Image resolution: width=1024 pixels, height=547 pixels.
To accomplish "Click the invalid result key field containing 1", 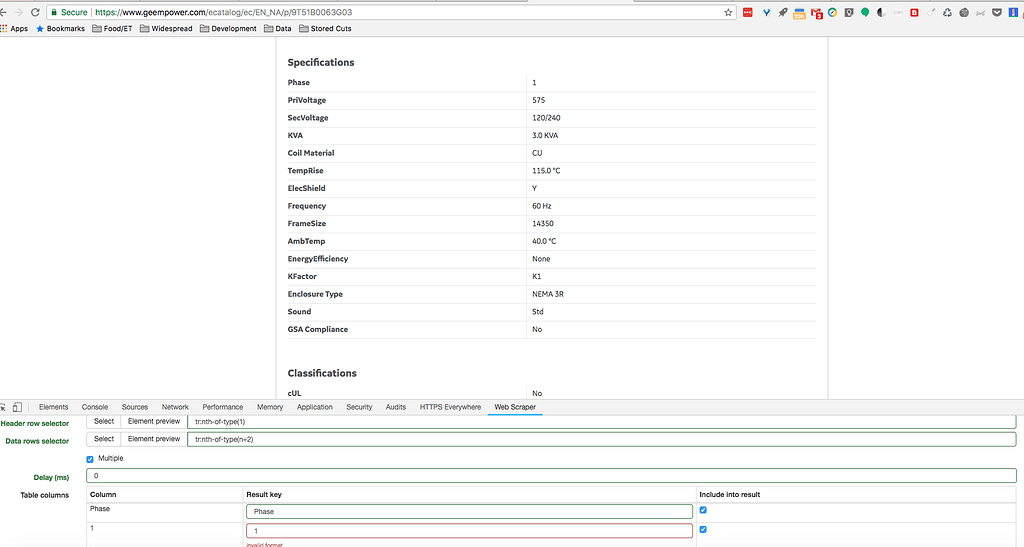I will coord(469,530).
